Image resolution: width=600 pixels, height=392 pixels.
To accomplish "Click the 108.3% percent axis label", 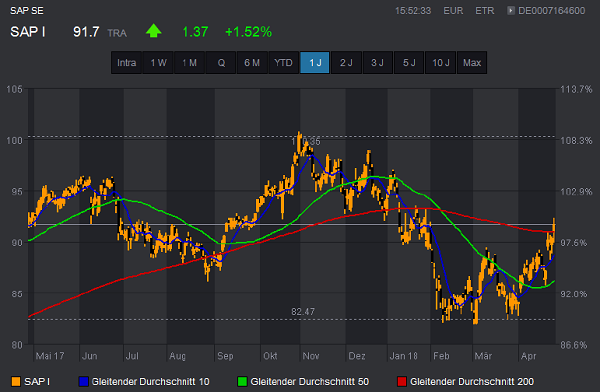I will point(576,140).
